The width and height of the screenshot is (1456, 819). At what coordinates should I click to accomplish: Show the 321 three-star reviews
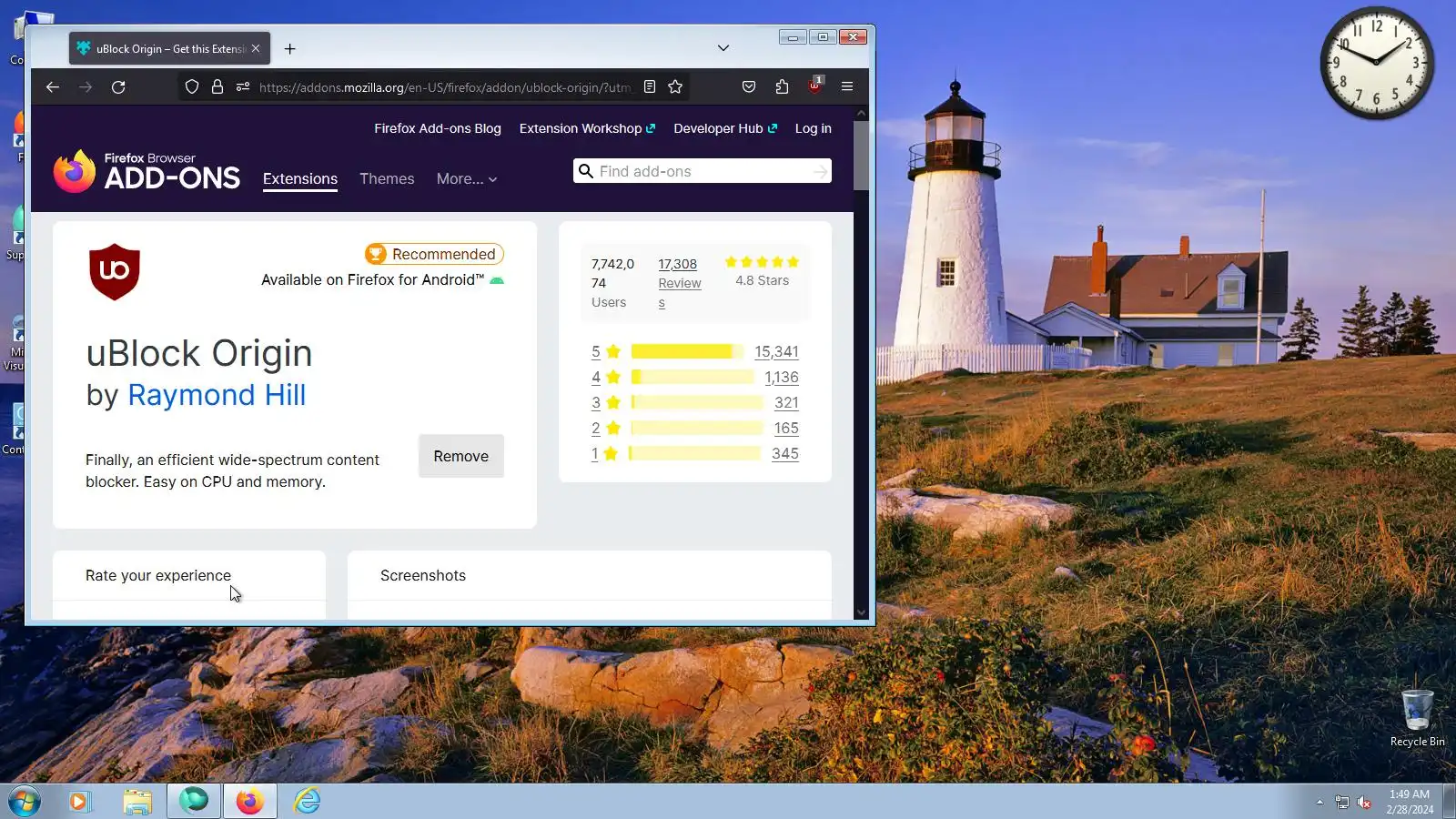[x=786, y=402]
